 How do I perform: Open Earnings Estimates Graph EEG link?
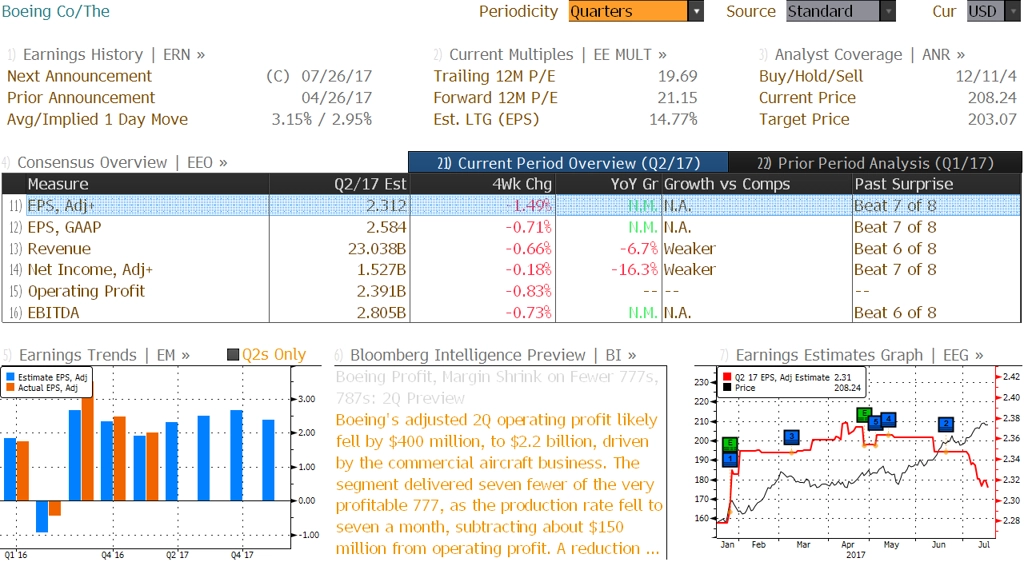(852, 355)
